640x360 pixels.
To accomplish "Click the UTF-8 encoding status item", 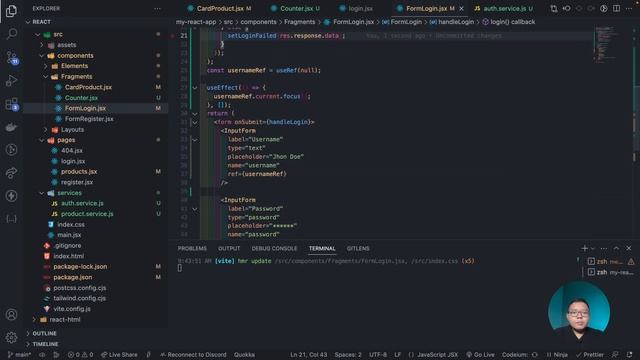I will tap(378, 355).
